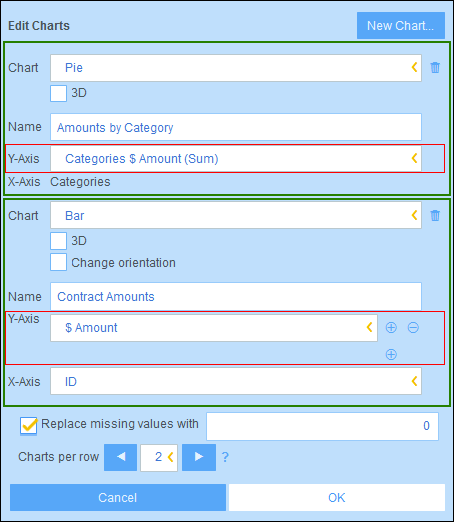Expand Categories $ Amount (Sum) Y-Axis dropdown
This screenshot has height=522, width=454.
click(x=236, y=159)
